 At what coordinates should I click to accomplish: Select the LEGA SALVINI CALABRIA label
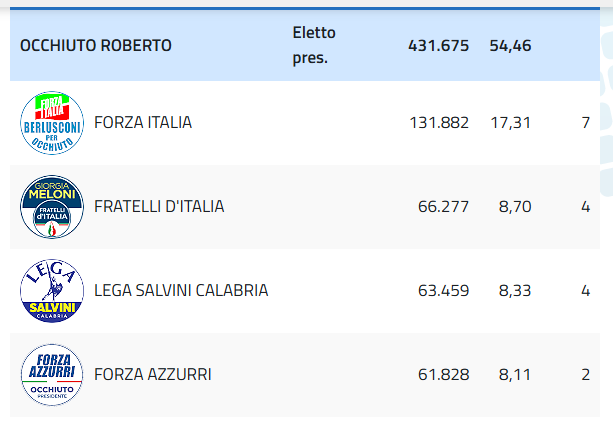(181, 291)
